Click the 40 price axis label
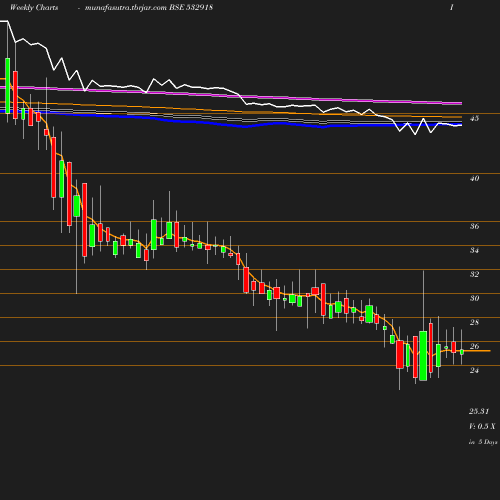The image size is (500, 500). (x=474, y=178)
